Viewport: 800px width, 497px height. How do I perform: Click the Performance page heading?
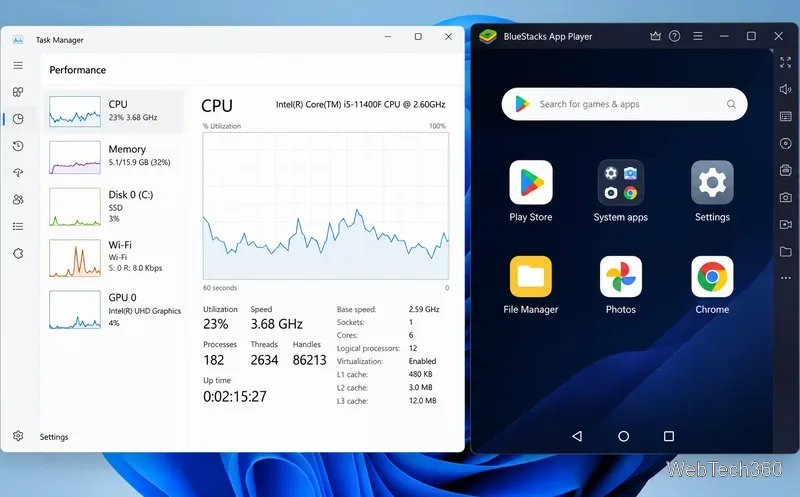click(x=78, y=70)
